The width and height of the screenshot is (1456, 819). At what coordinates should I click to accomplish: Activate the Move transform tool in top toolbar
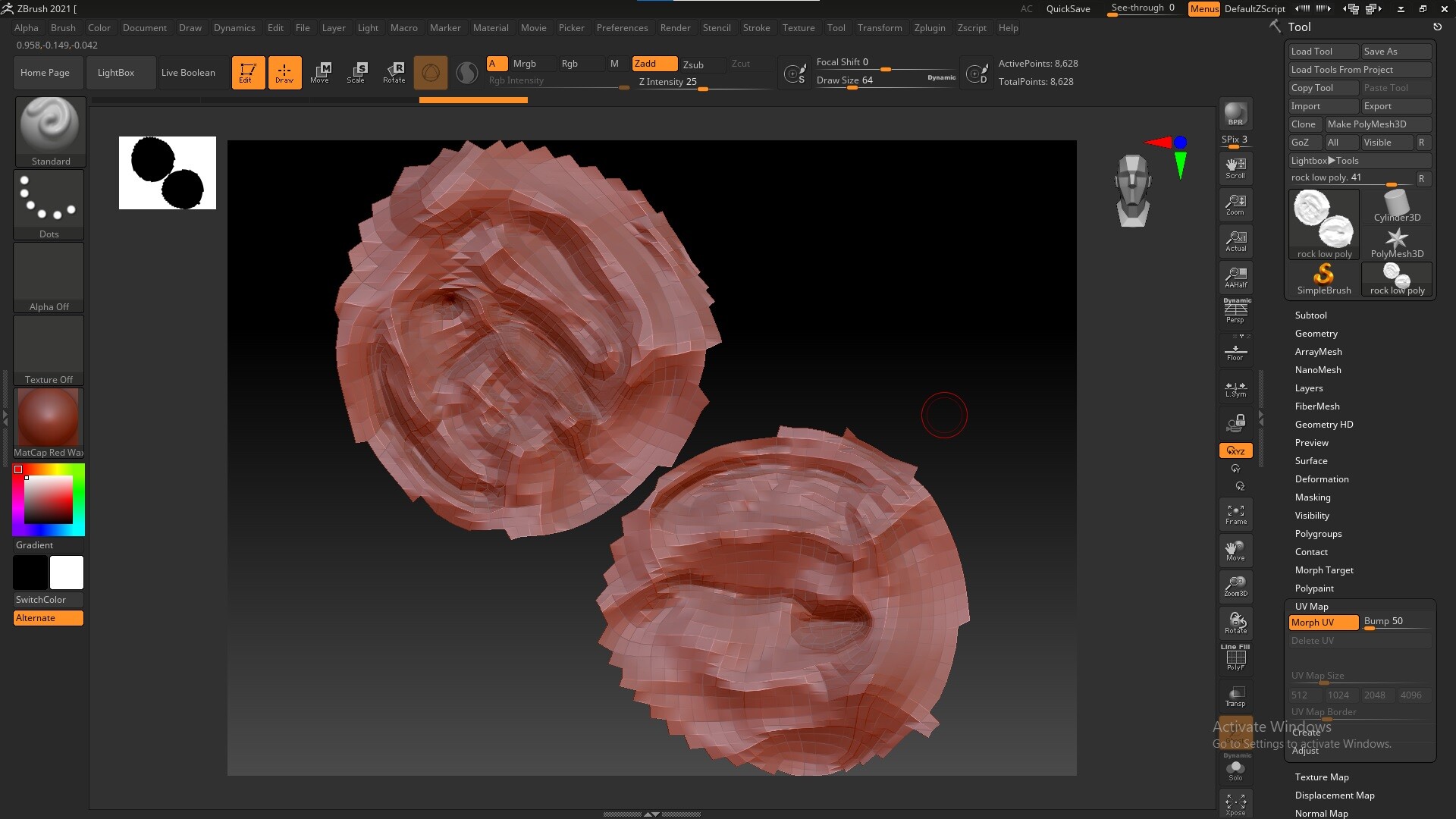coord(320,72)
